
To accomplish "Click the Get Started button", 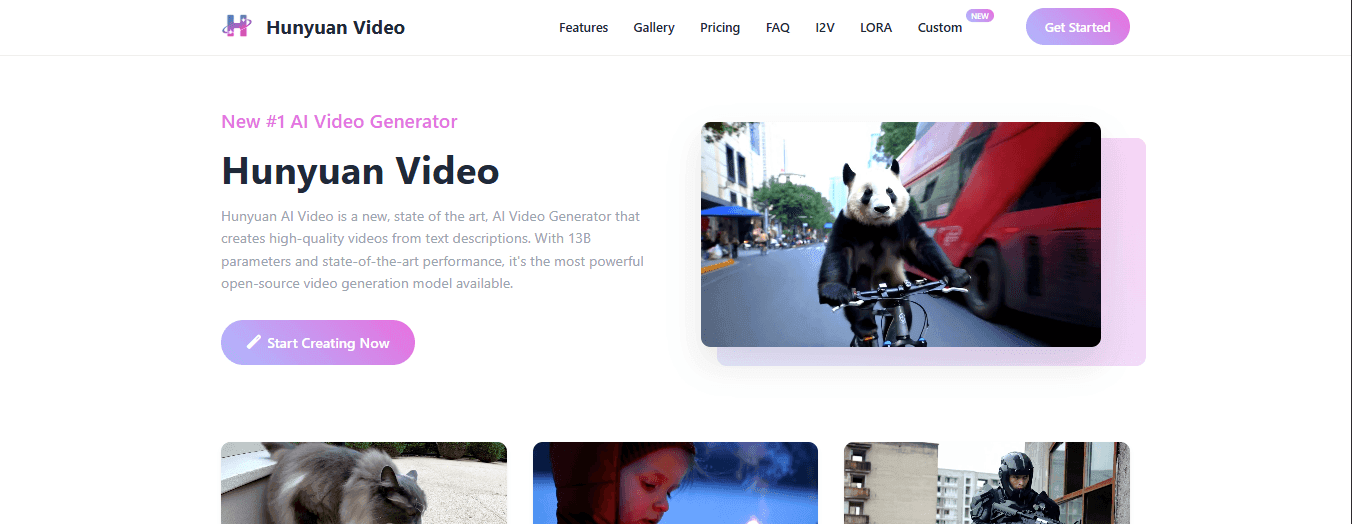I will 1078,27.
